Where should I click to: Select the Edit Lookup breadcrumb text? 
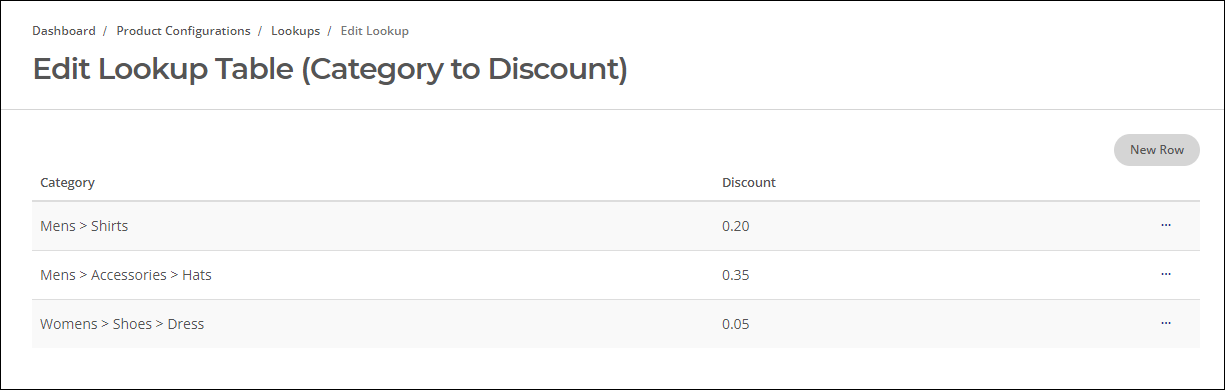[375, 31]
